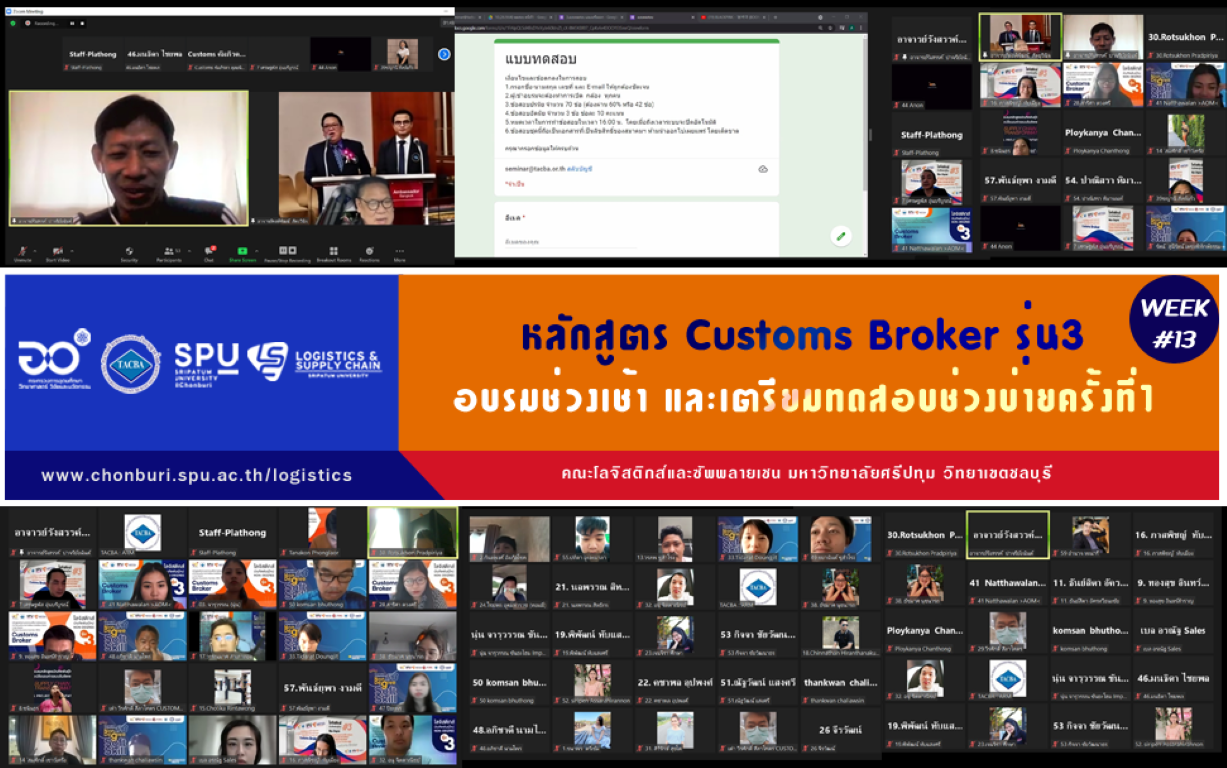The width and height of the screenshot is (1227, 768).
Task: Expand audio options caret next to Unmute
Action: [34, 249]
